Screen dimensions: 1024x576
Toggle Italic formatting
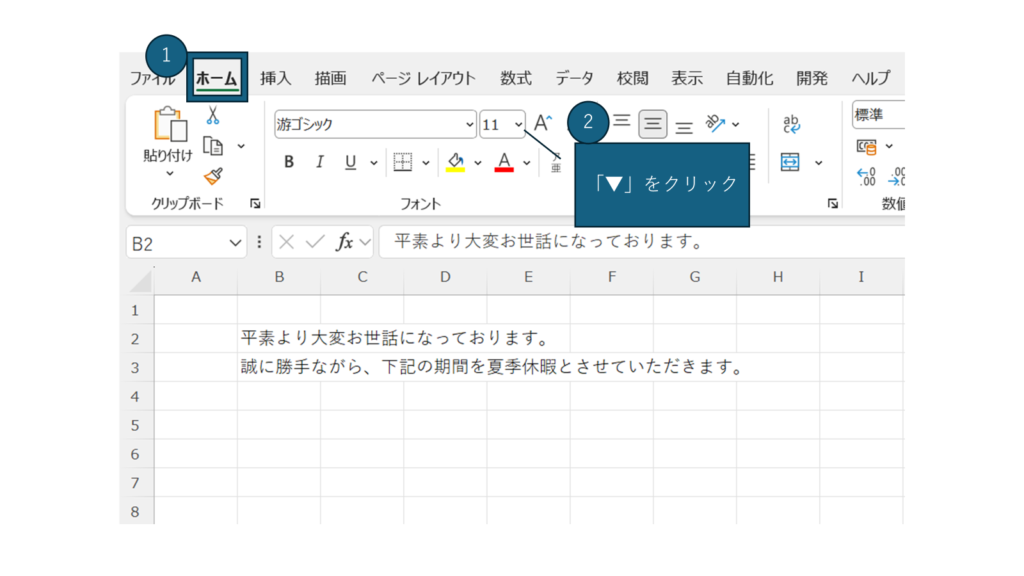tap(320, 162)
